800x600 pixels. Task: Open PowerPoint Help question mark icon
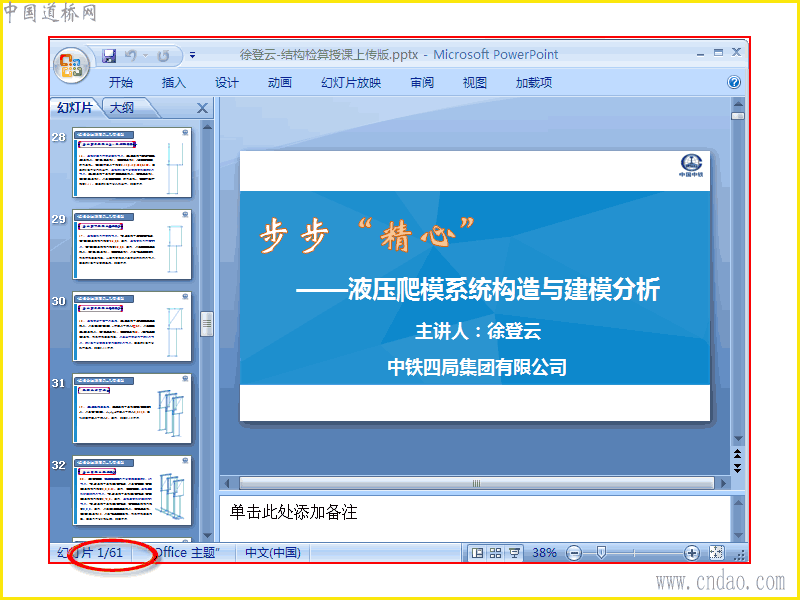(x=734, y=82)
